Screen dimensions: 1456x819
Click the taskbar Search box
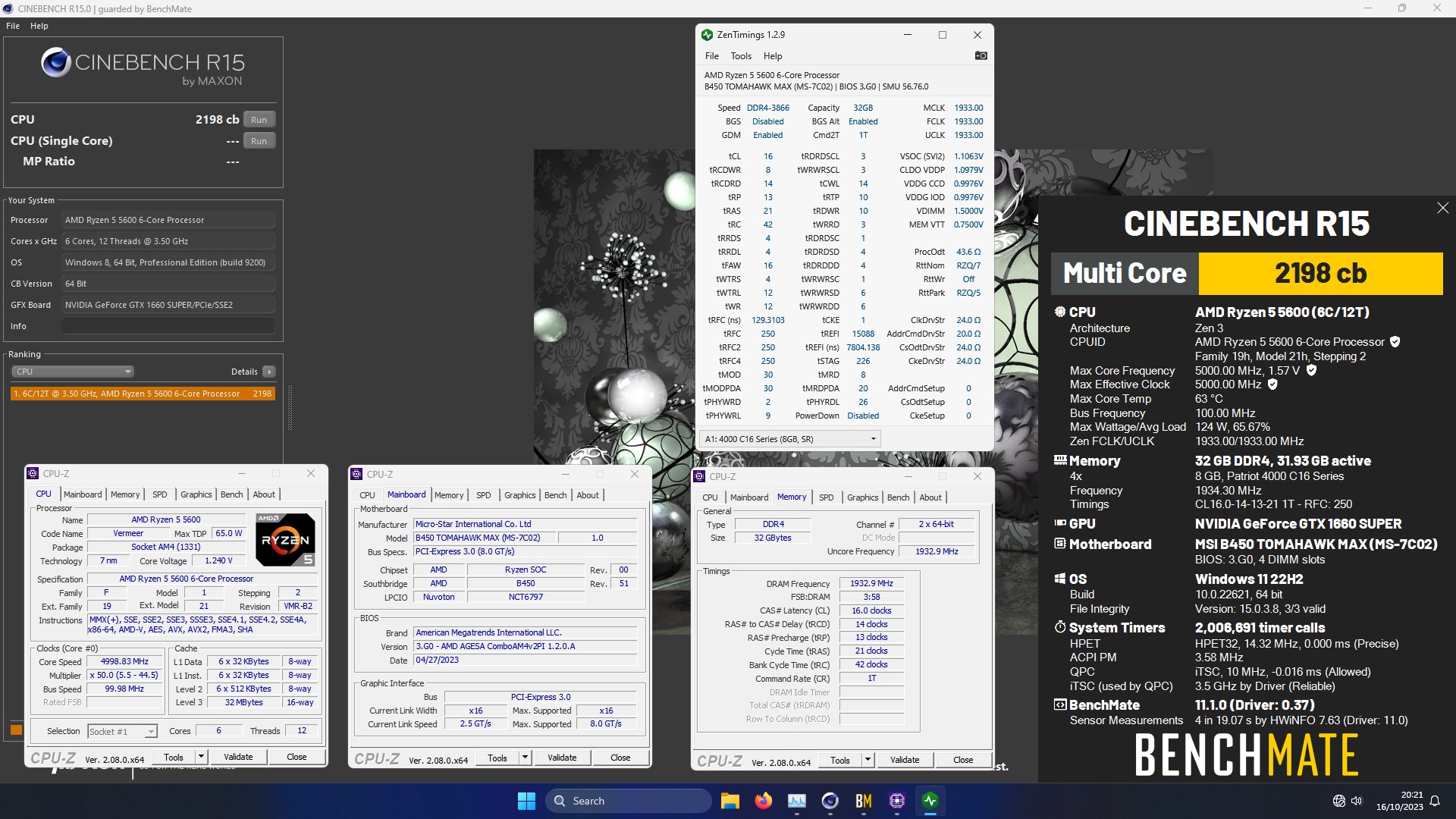pos(629,801)
